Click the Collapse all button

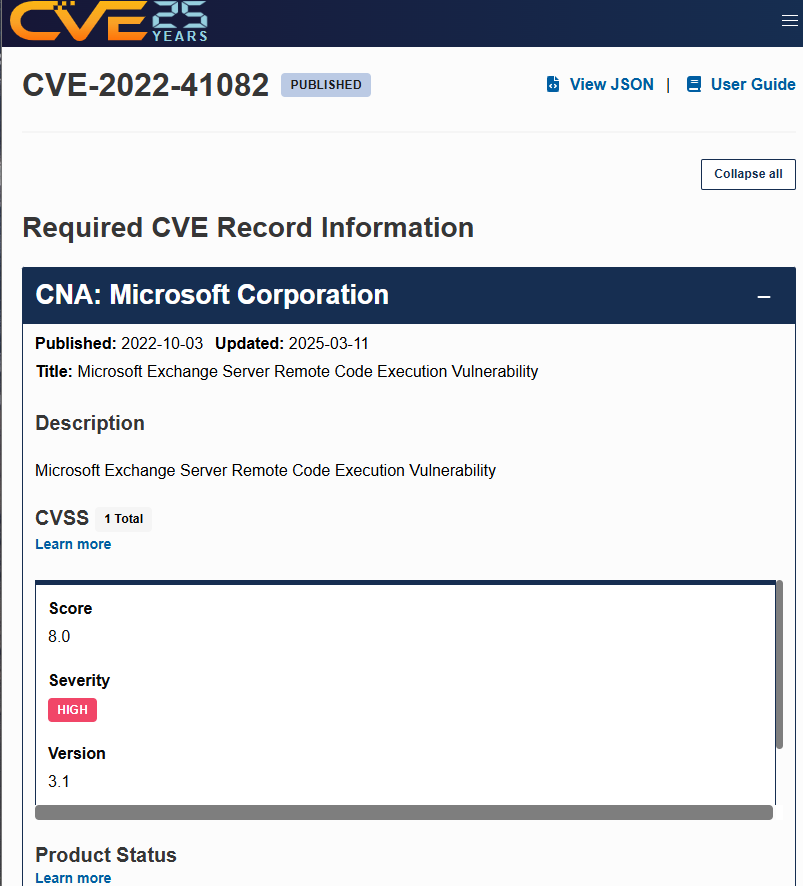pos(748,174)
